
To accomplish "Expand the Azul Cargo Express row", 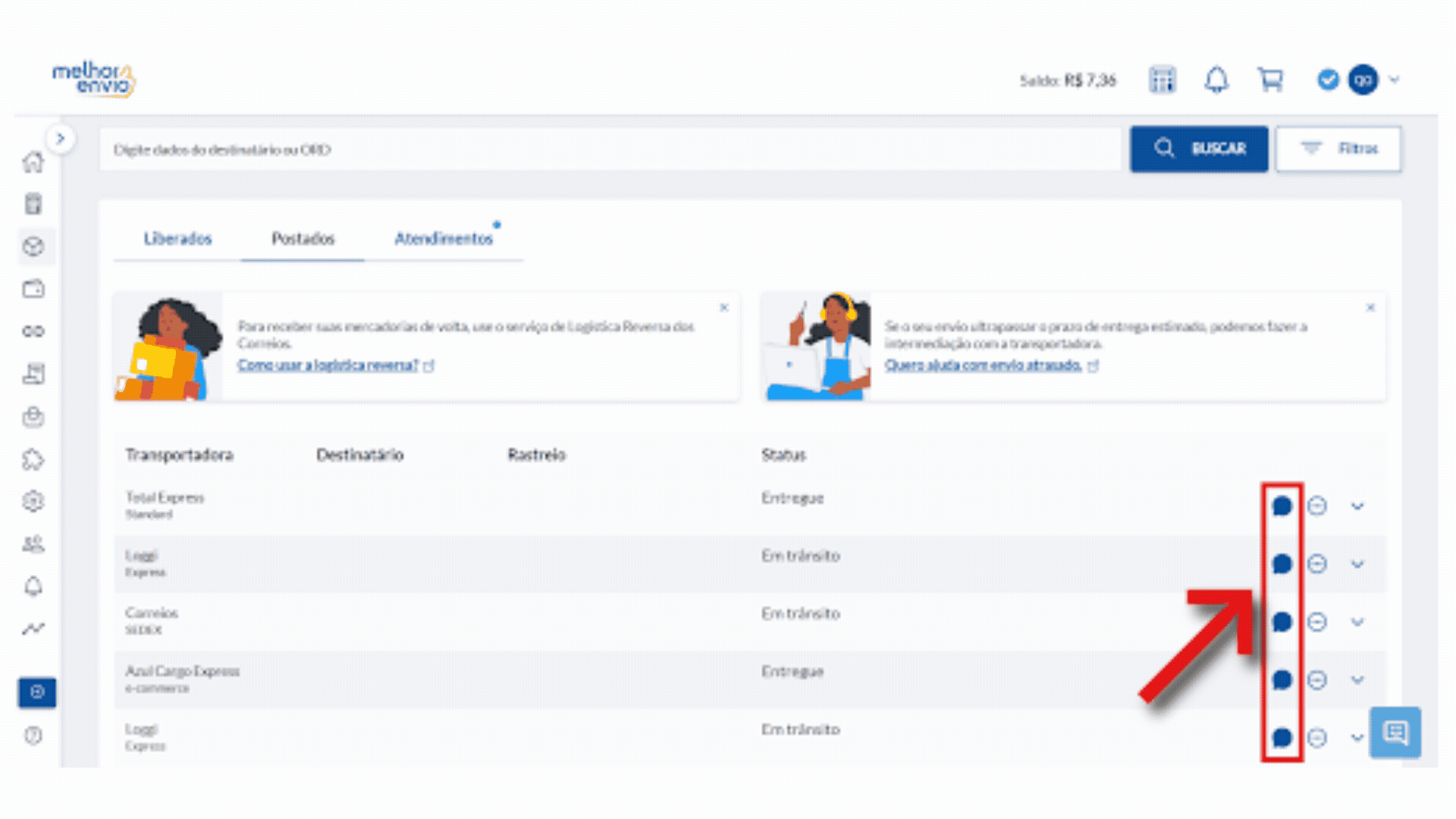I will point(1357,680).
